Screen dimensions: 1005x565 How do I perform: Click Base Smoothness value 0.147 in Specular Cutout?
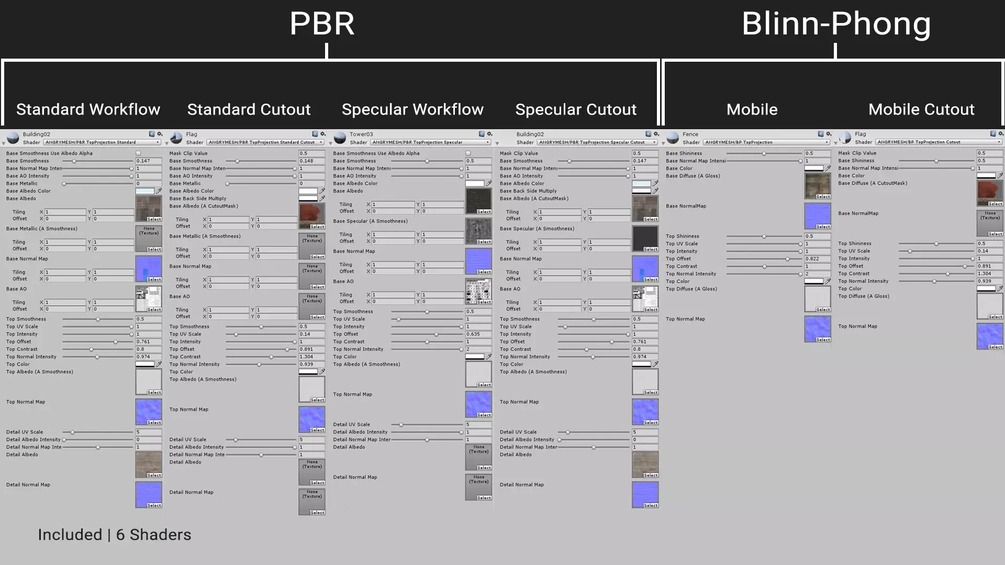tap(645, 161)
